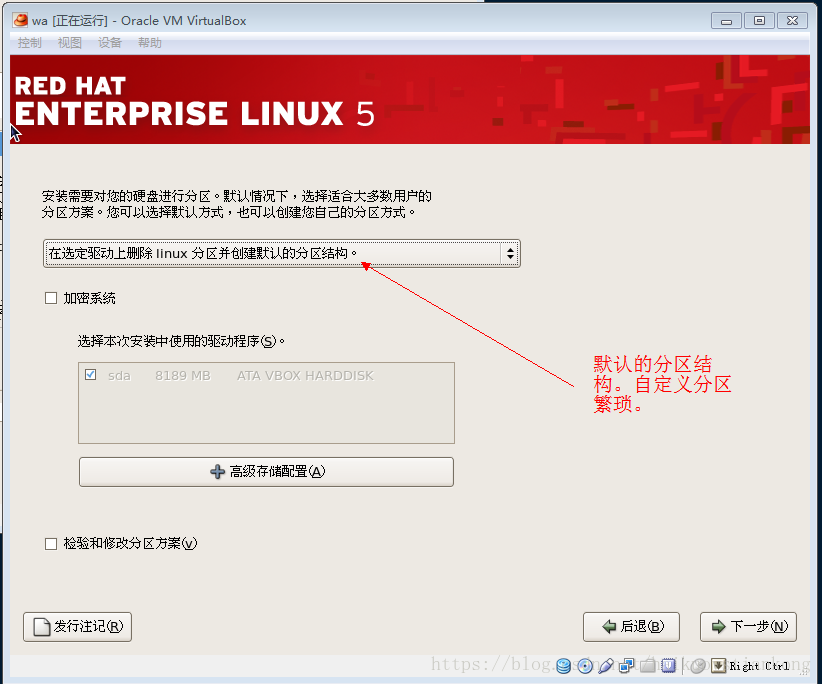Go back with 后退(B) button
The image size is (822, 684).
(631, 627)
